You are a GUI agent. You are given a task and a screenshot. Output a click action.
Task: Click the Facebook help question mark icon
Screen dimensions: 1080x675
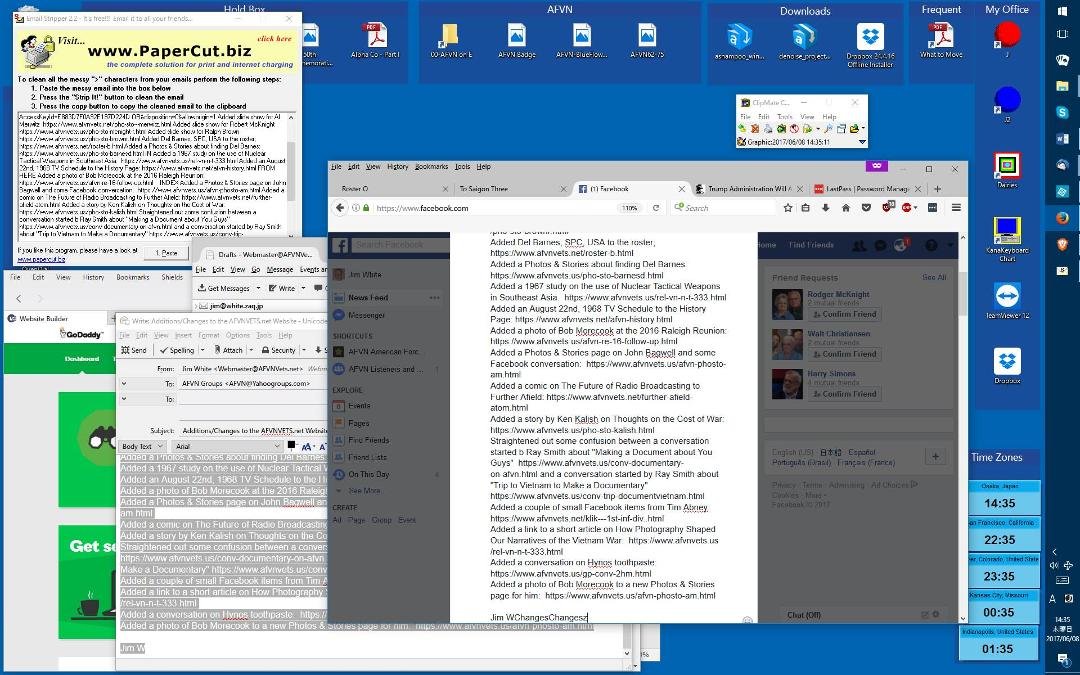click(931, 245)
